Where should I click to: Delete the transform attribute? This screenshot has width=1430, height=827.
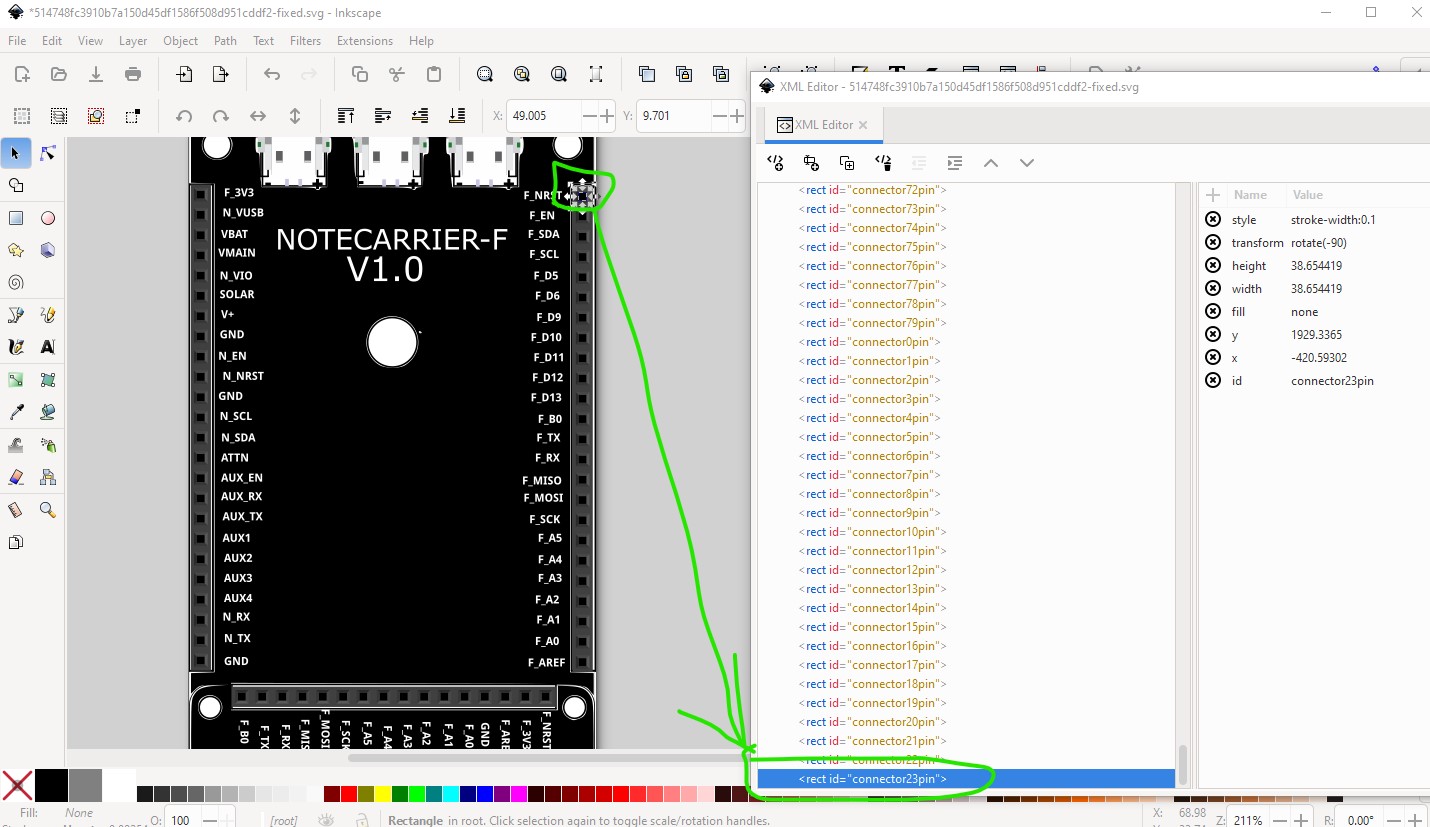[x=1213, y=242]
